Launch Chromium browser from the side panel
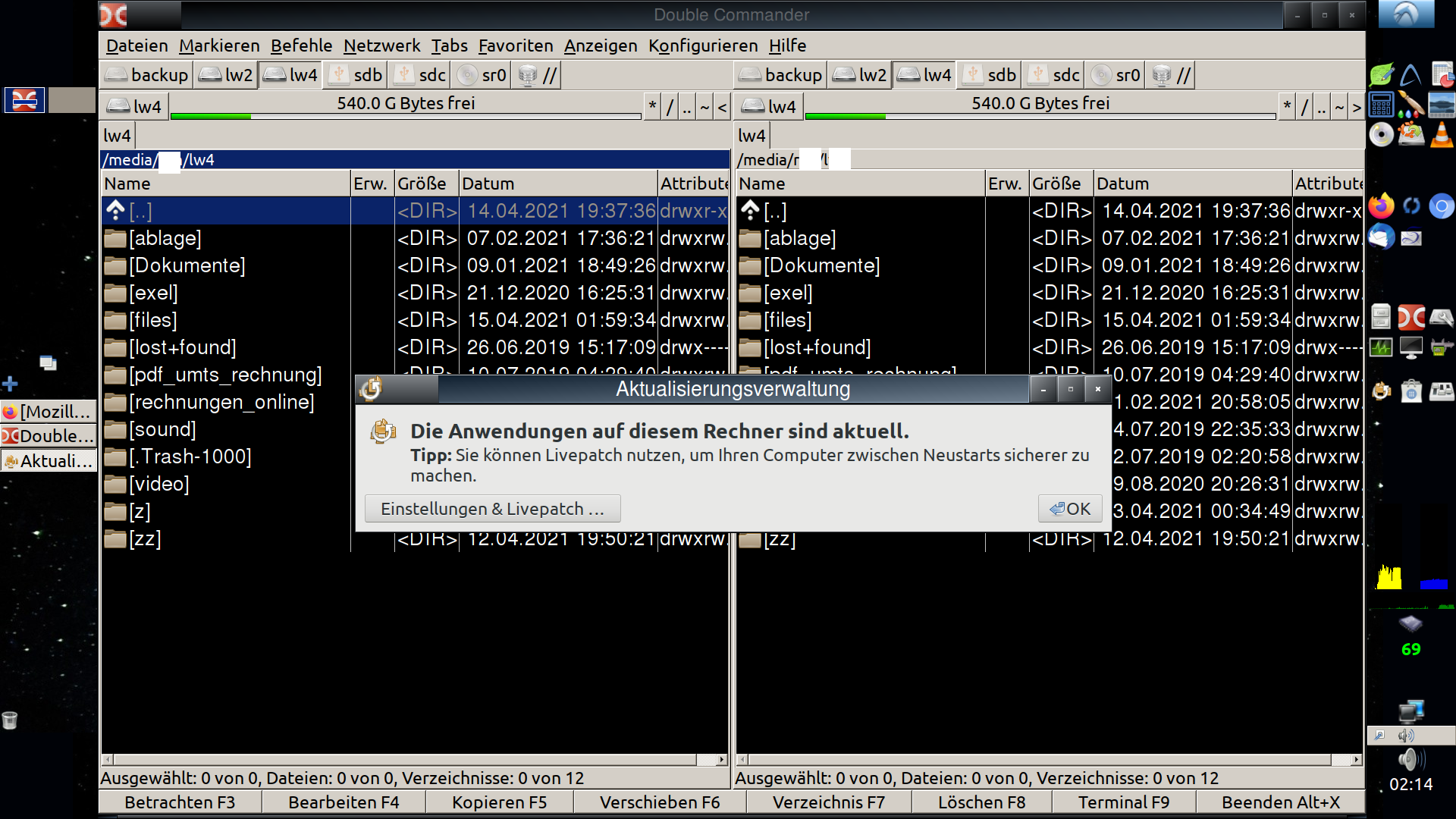 pyautogui.click(x=1442, y=206)
